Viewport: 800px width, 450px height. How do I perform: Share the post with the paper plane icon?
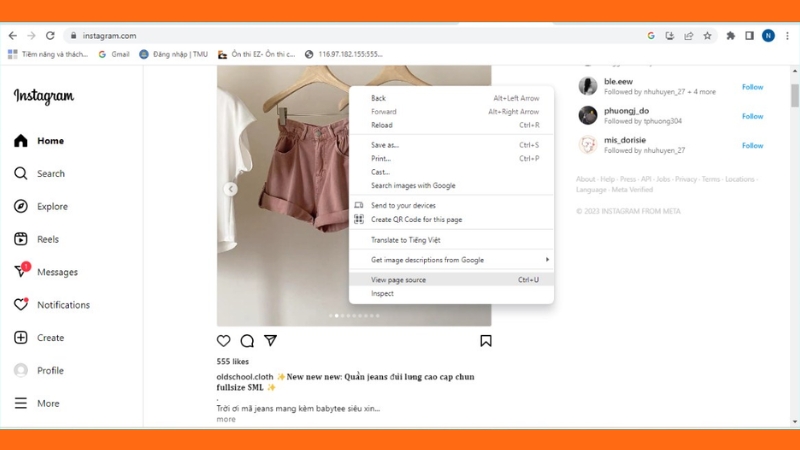click(x=270, y=340)
